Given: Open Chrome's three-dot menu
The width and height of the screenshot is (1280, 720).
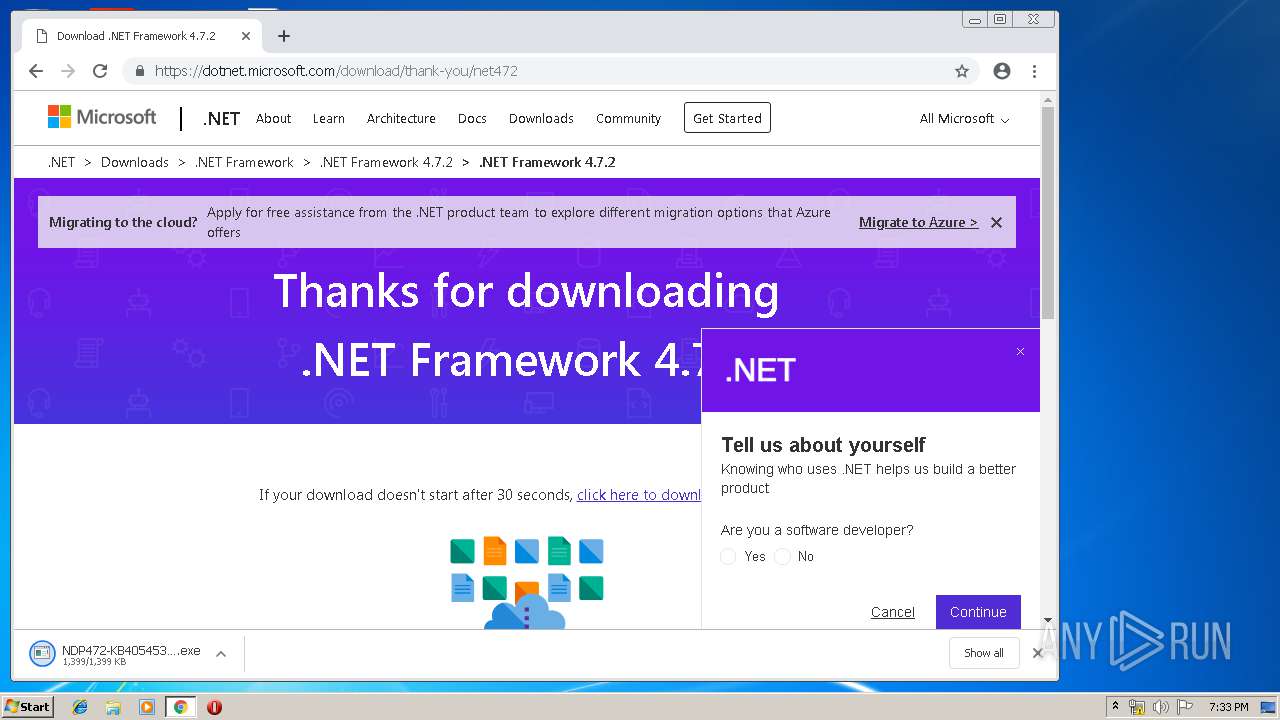Looking at the screenshot, I should click(1034, 71).
